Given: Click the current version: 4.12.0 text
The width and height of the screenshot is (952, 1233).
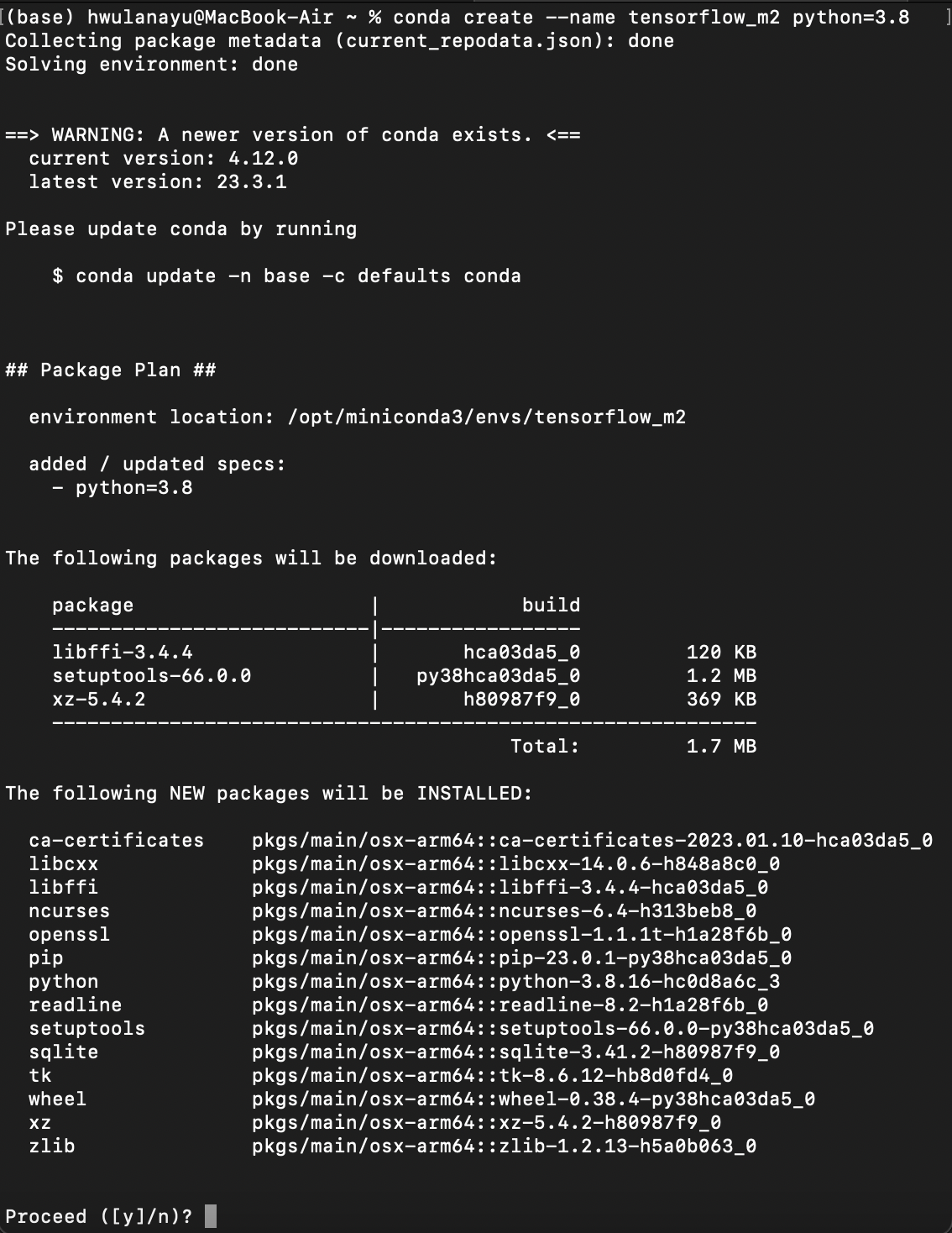Looking at the screenshot, I should (164, 158).
